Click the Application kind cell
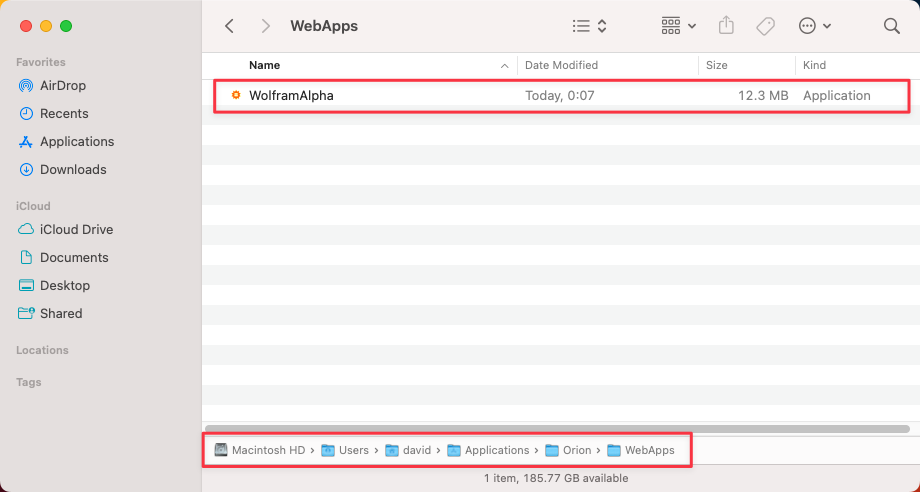Image resolution: width=920 pixels, height=492 pixels. tap(836, 96)
